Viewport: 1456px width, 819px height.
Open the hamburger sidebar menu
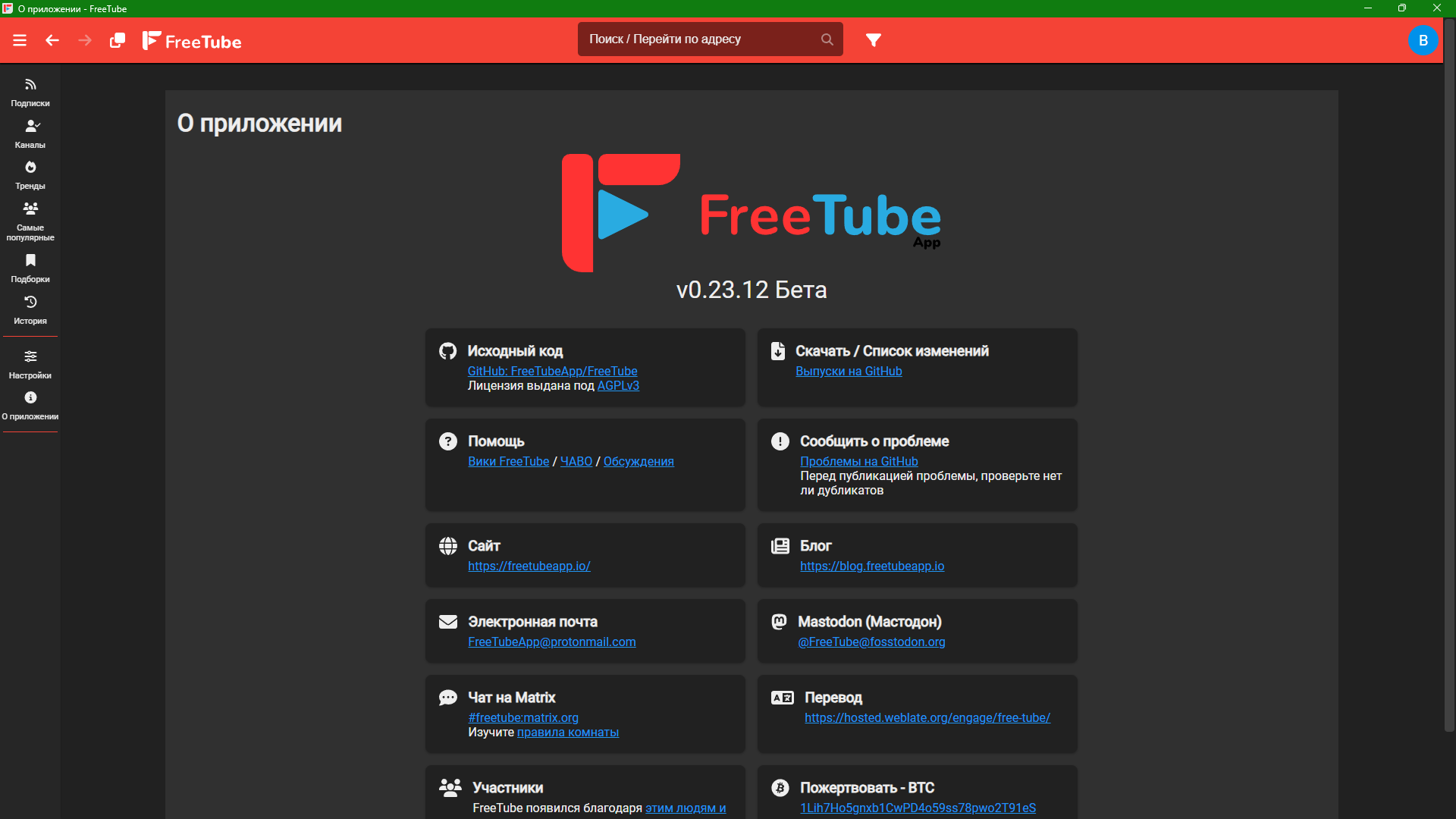click(20, 40)
